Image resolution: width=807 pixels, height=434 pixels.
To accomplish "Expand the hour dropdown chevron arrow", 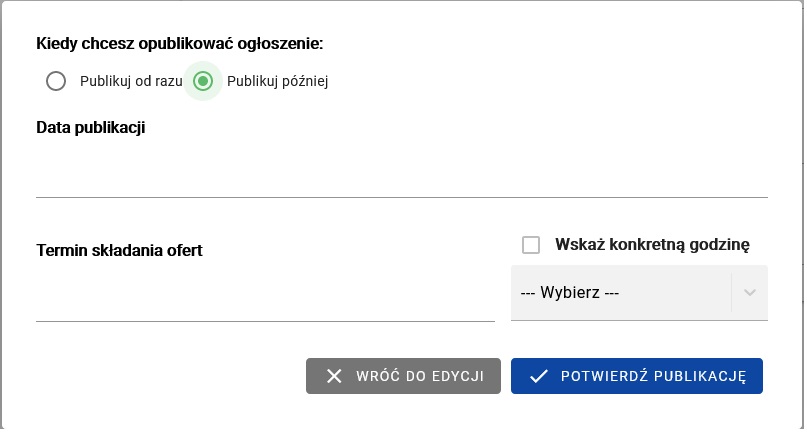I will [x=750, y=293].
